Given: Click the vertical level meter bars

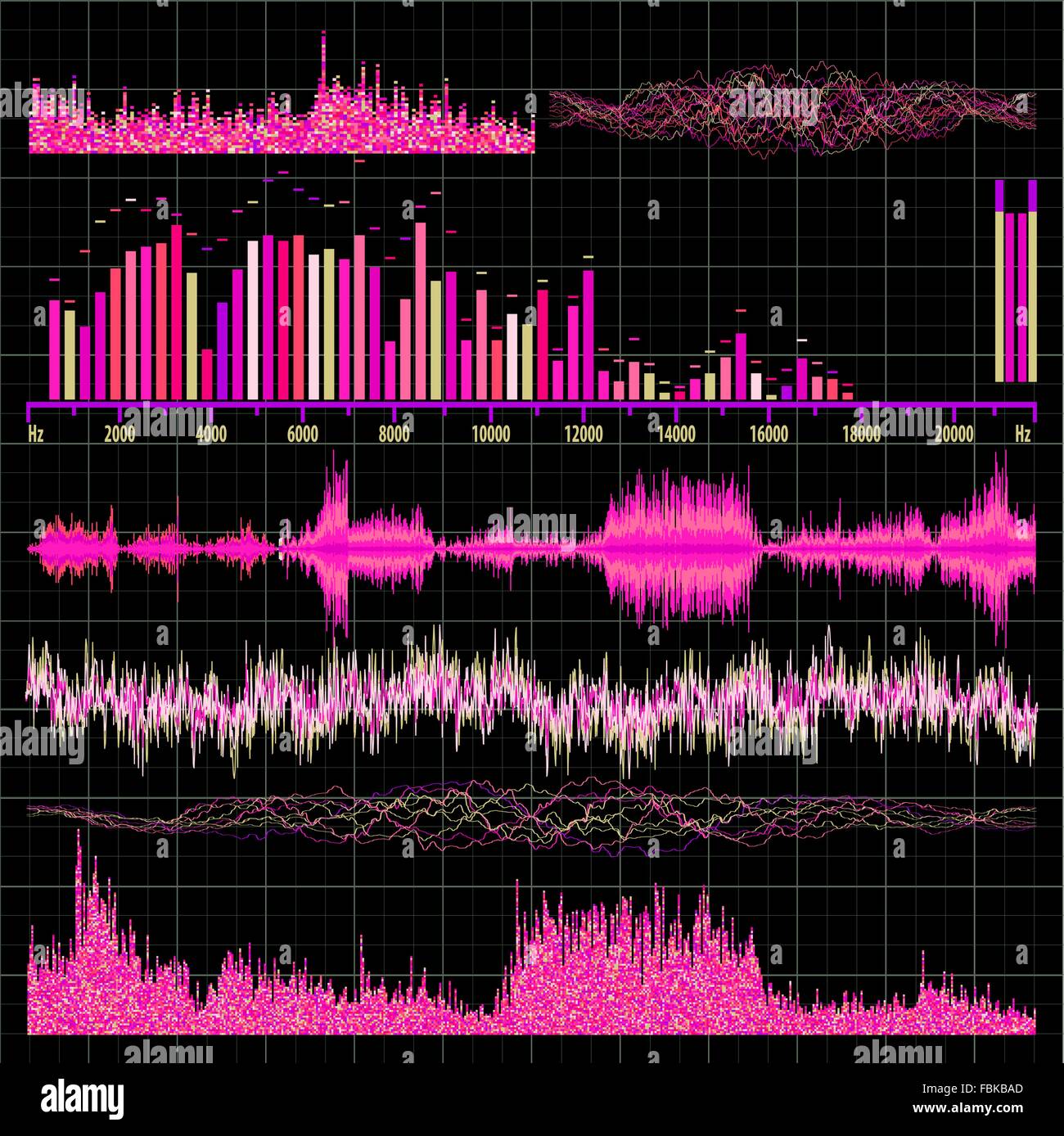Looking at the screenshot, I should (1016, 281).
